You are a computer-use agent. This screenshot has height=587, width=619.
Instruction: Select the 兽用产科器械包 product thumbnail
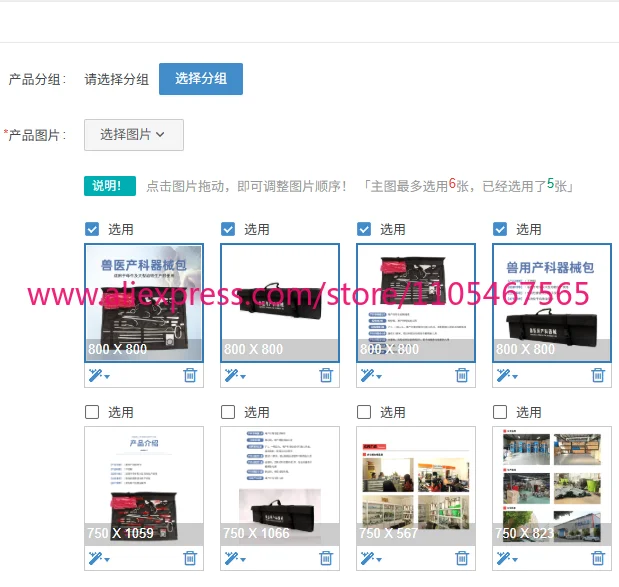tap(552, 303)
